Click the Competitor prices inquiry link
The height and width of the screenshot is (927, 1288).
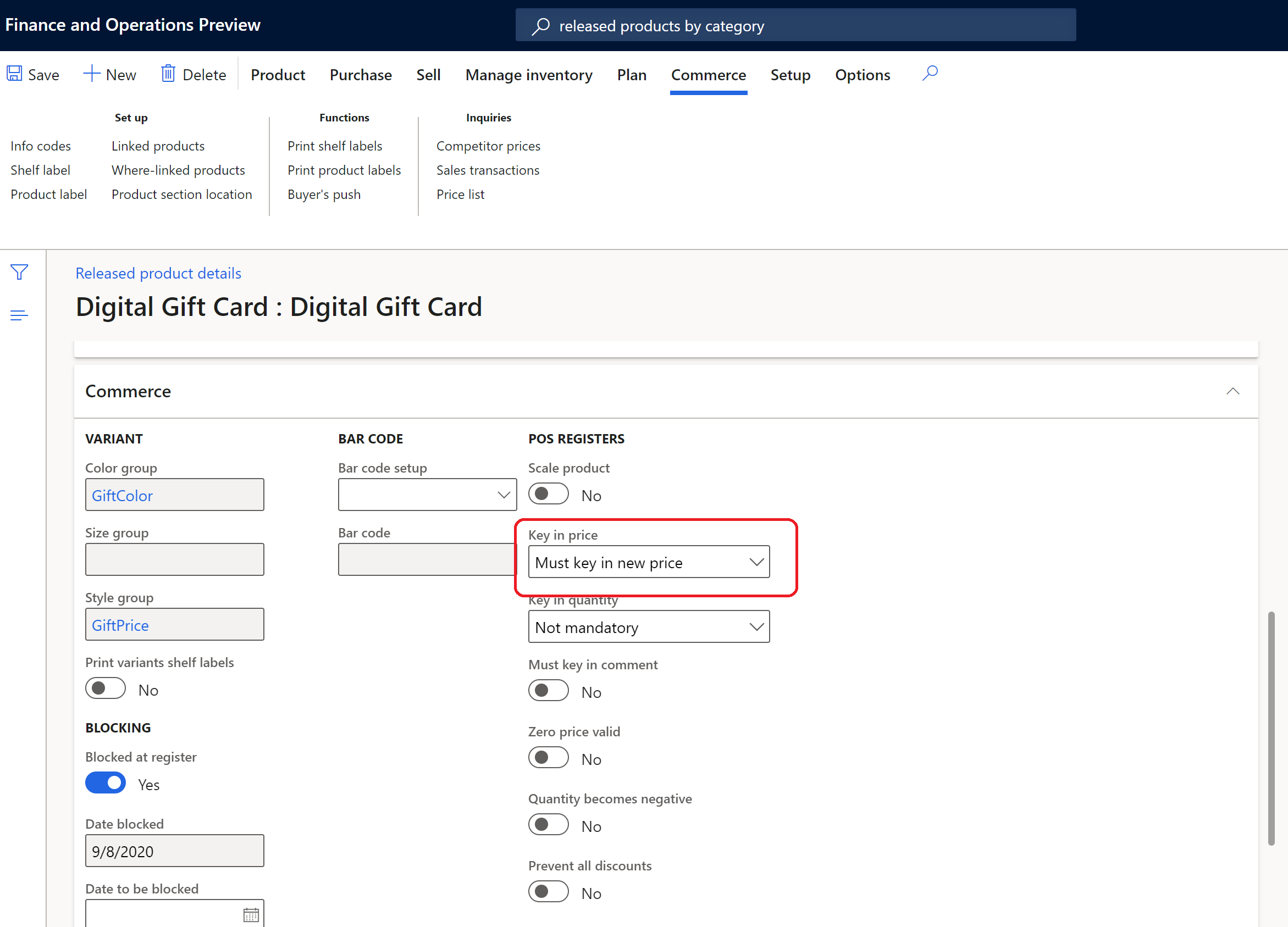click(488, 145)
